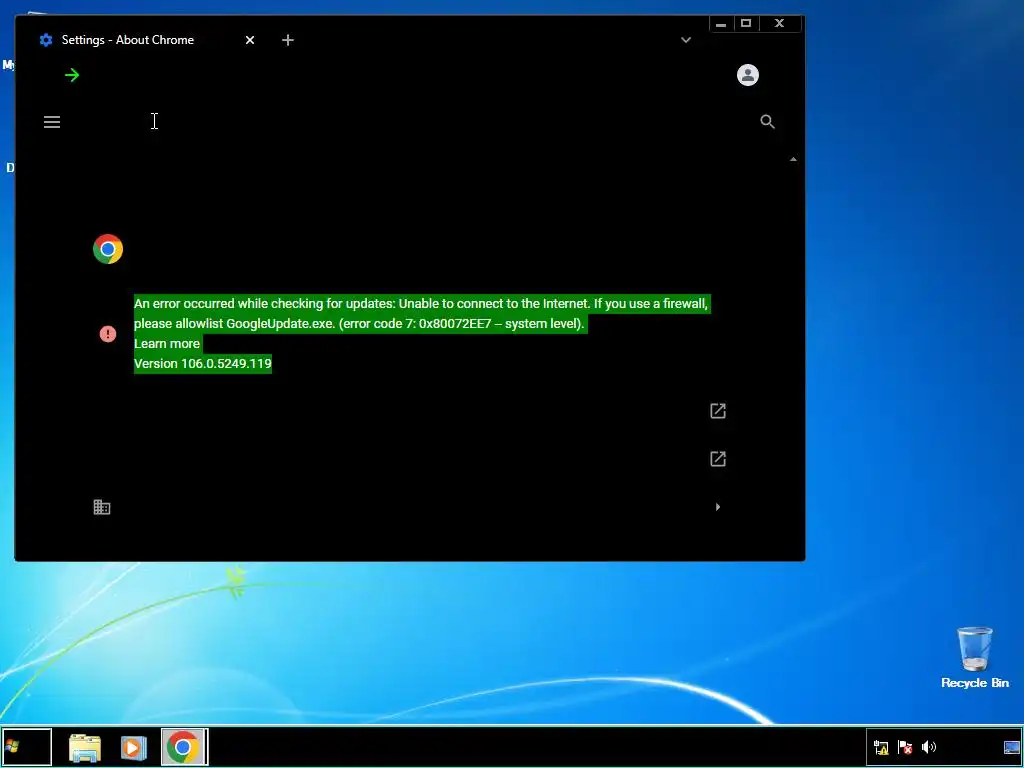Open the Action Center flag icon
The height and width of the screenshot is (768, 1024).
point(905,747)
